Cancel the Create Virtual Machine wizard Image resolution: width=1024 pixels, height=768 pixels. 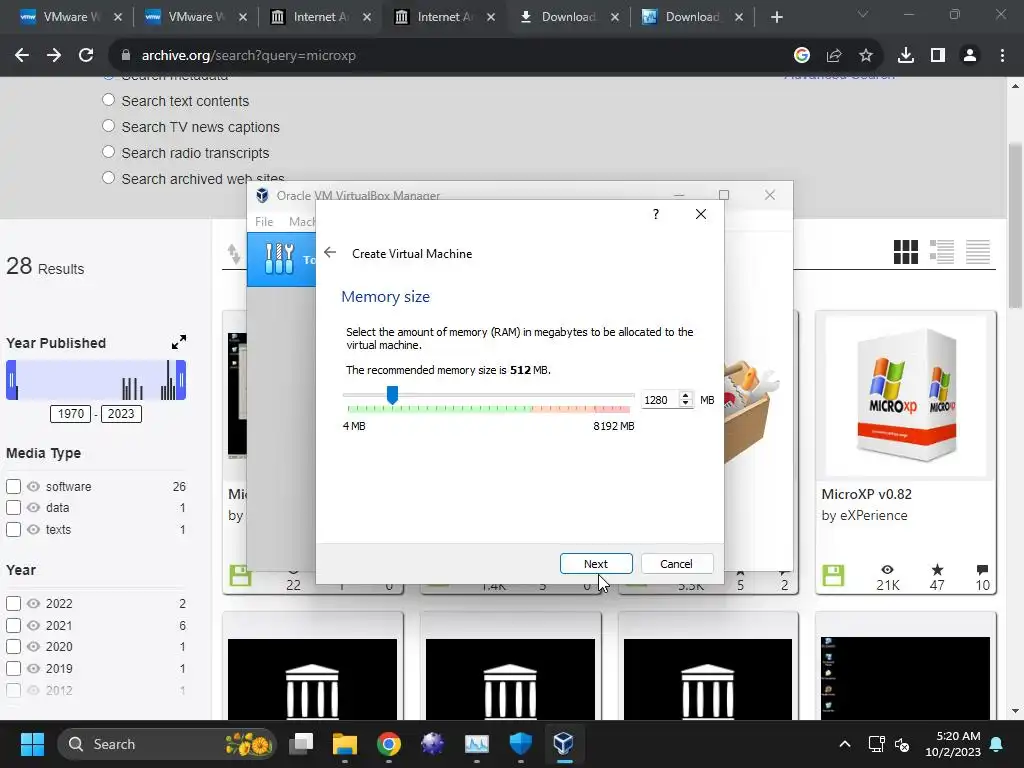[677, 564]
